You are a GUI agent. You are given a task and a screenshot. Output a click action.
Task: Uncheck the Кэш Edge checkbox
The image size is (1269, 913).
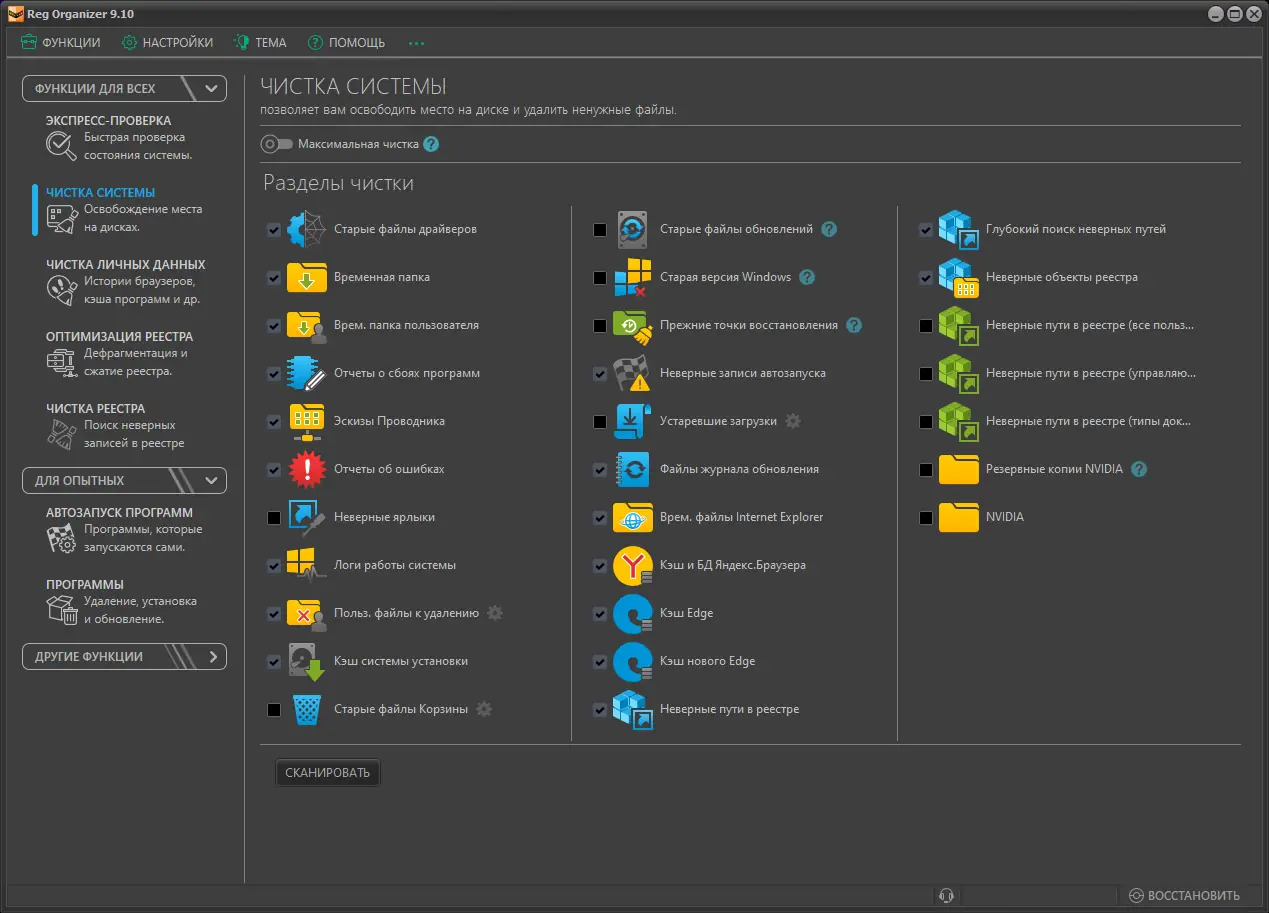click(x=600, y=614)
